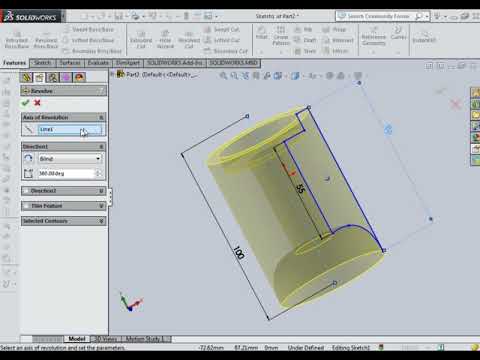
Task: Click the Fillet tool in ribbon
Action: (x=262, y=33)
